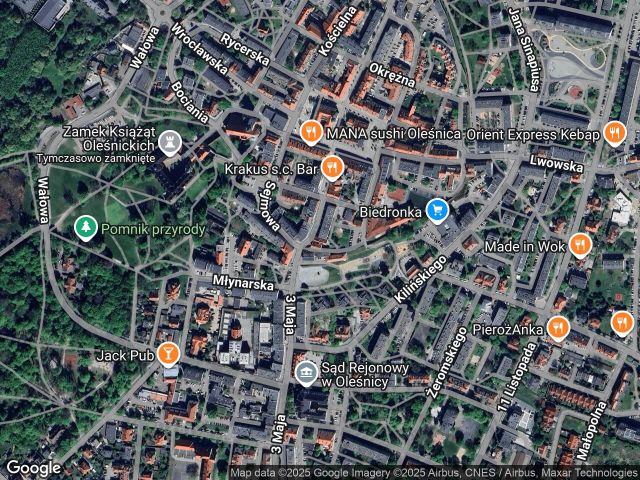
Task: Click the Zamek Książąt Oleśnickich label
Action: 109,138
